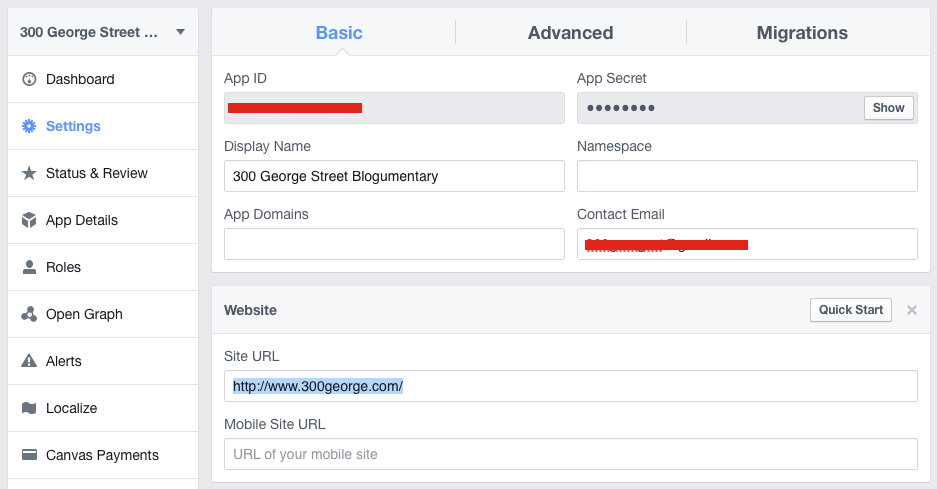Click the Status & Review star icon
937x489 pixels.
pos(29,173)
